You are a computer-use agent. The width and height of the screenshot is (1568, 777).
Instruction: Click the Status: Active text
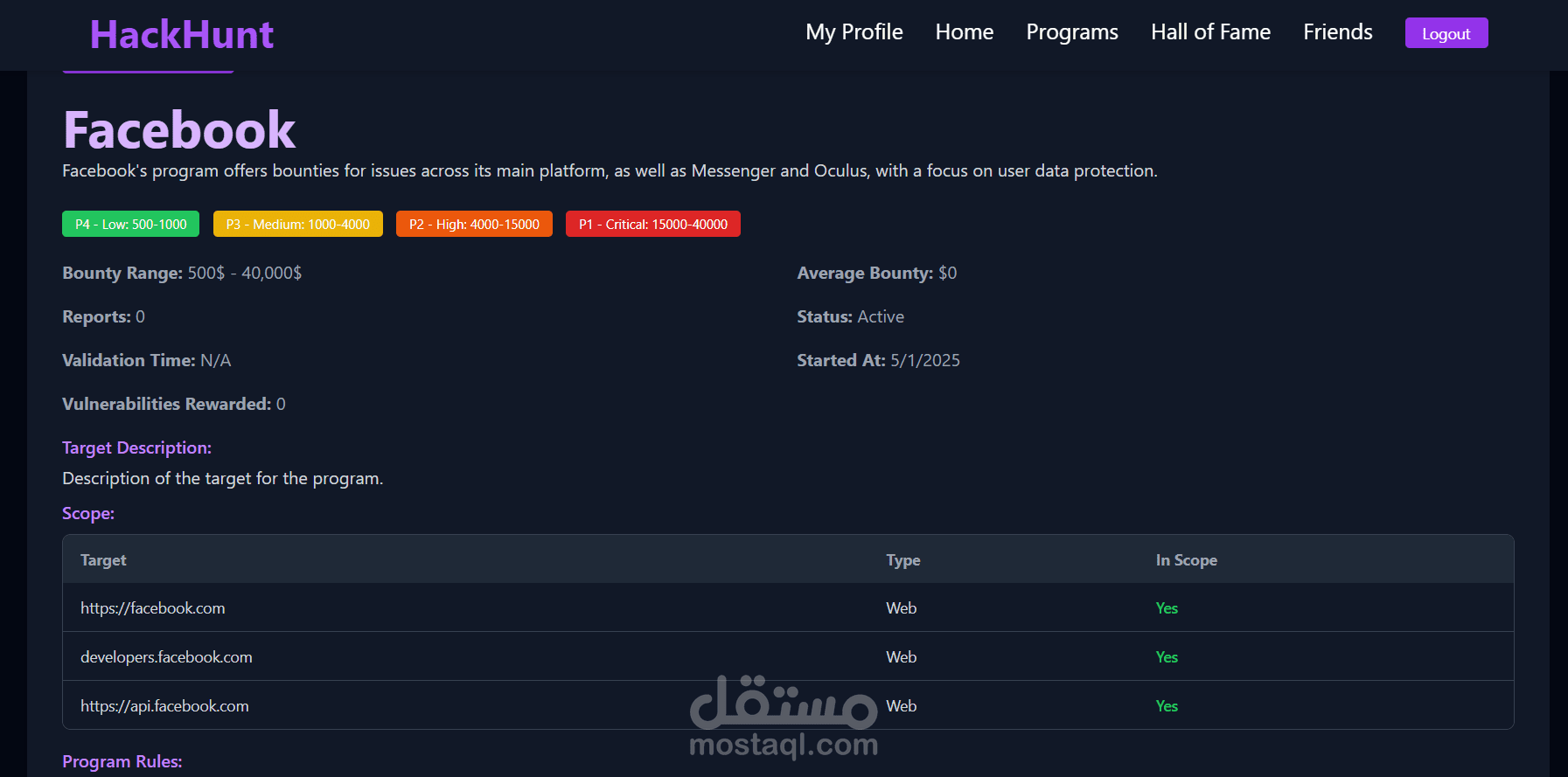point(851,316)
